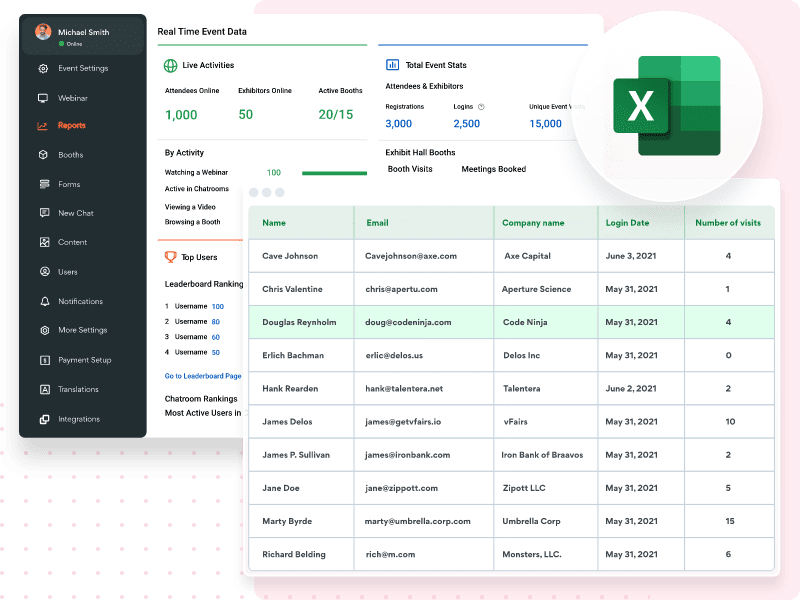This screenshot has height=600, width=800.
Task: Click Monsters, LLC. company cell
Action: pos(546,555)
